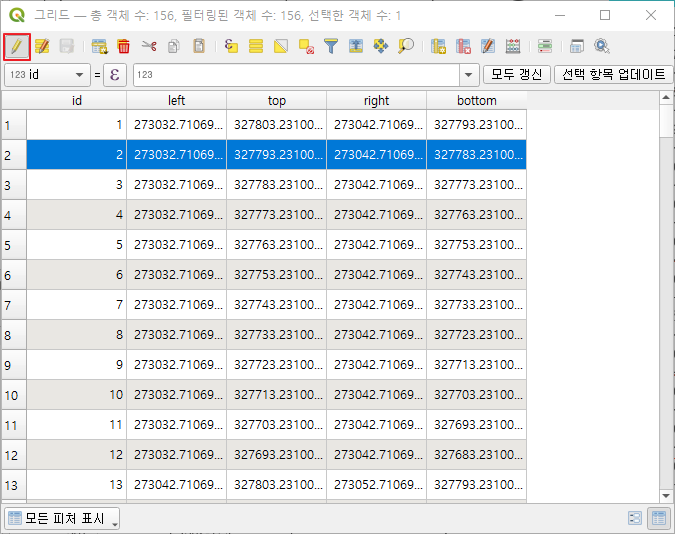Select all features icon
Screen dimensions: 675x534
coord(256,46)
